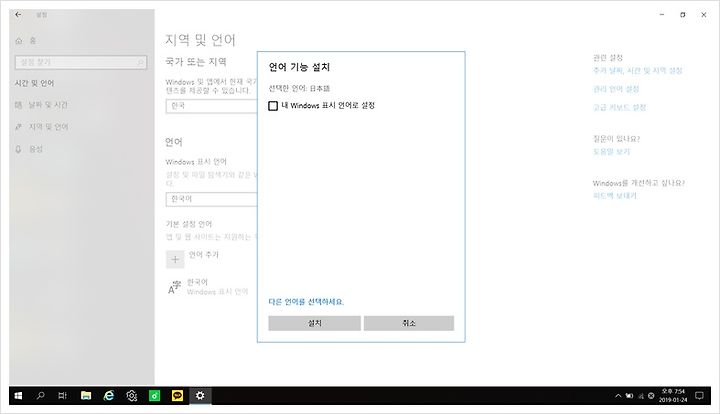Open KakaoTalk yellow icon in taskbar
This screenshot has height=414, width=720.
click(x=177, y=396)
